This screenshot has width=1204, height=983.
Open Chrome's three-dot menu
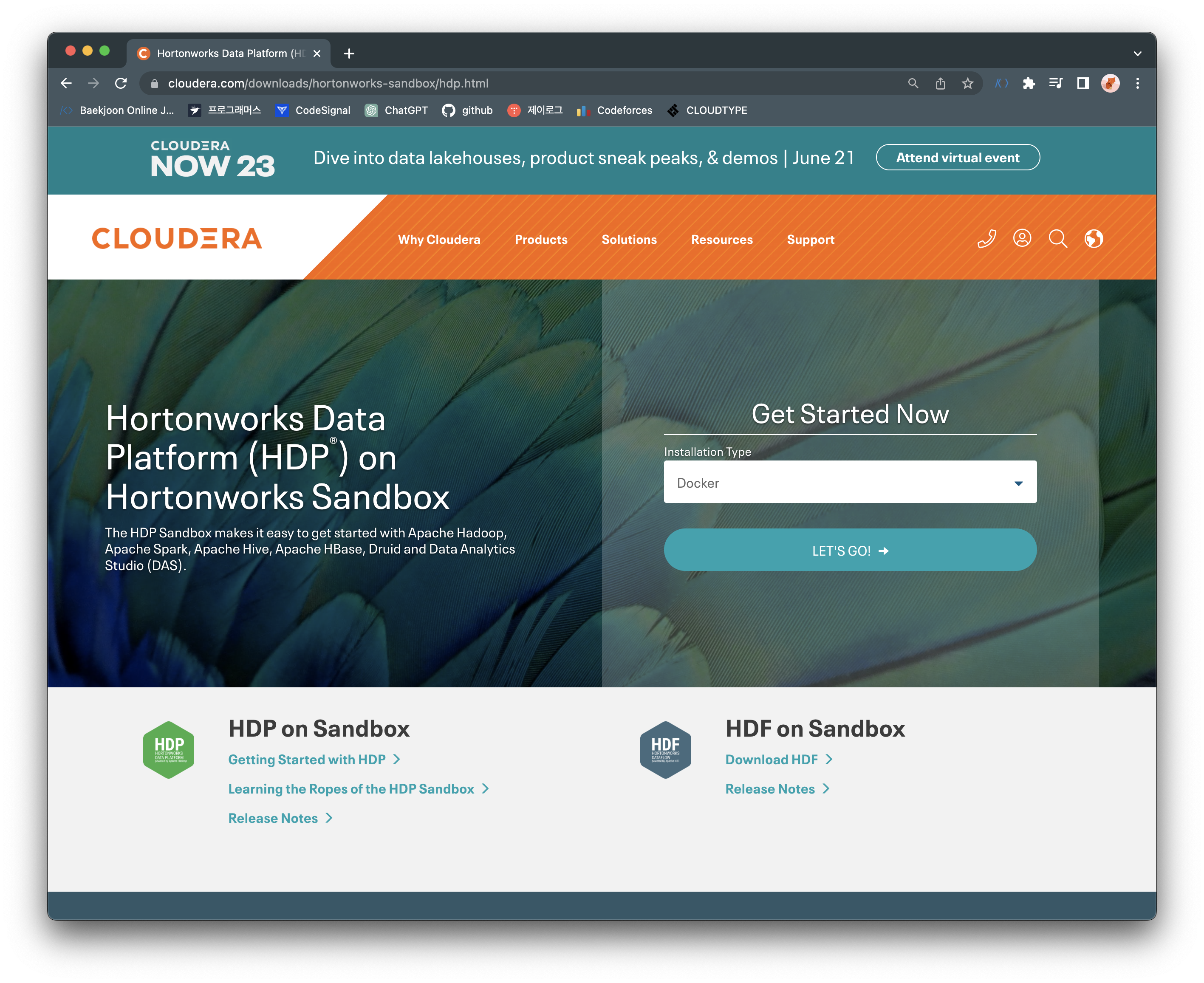coord(1138,83)
